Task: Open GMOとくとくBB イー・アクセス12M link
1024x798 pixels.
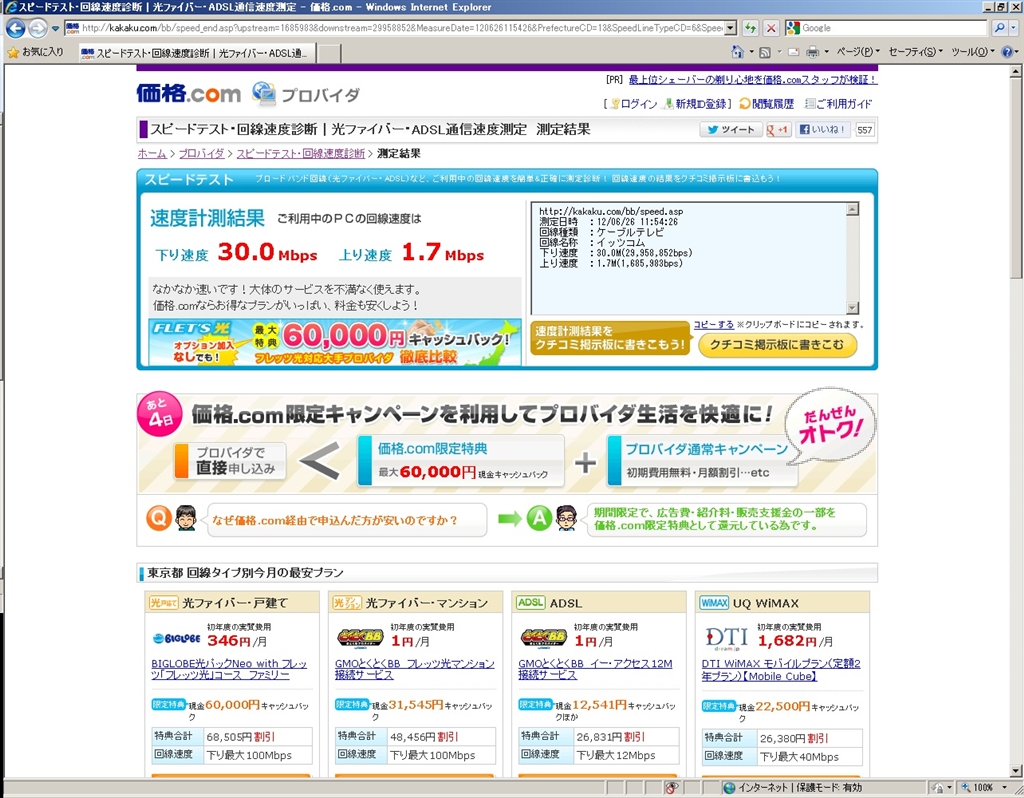Action: pyautogui.click(x=595, y=669)
